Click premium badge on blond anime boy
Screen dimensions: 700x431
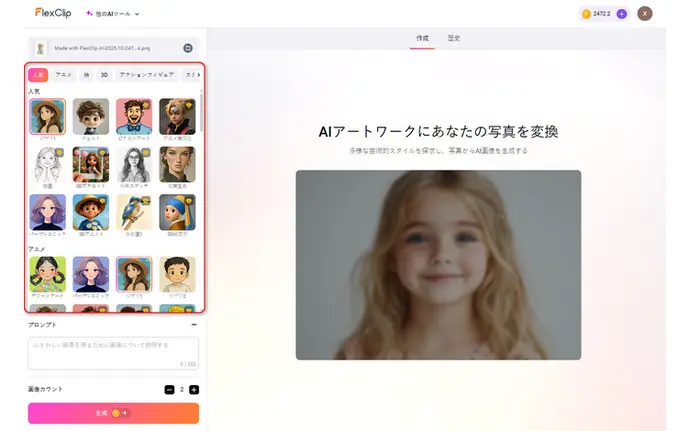point(189,105)
